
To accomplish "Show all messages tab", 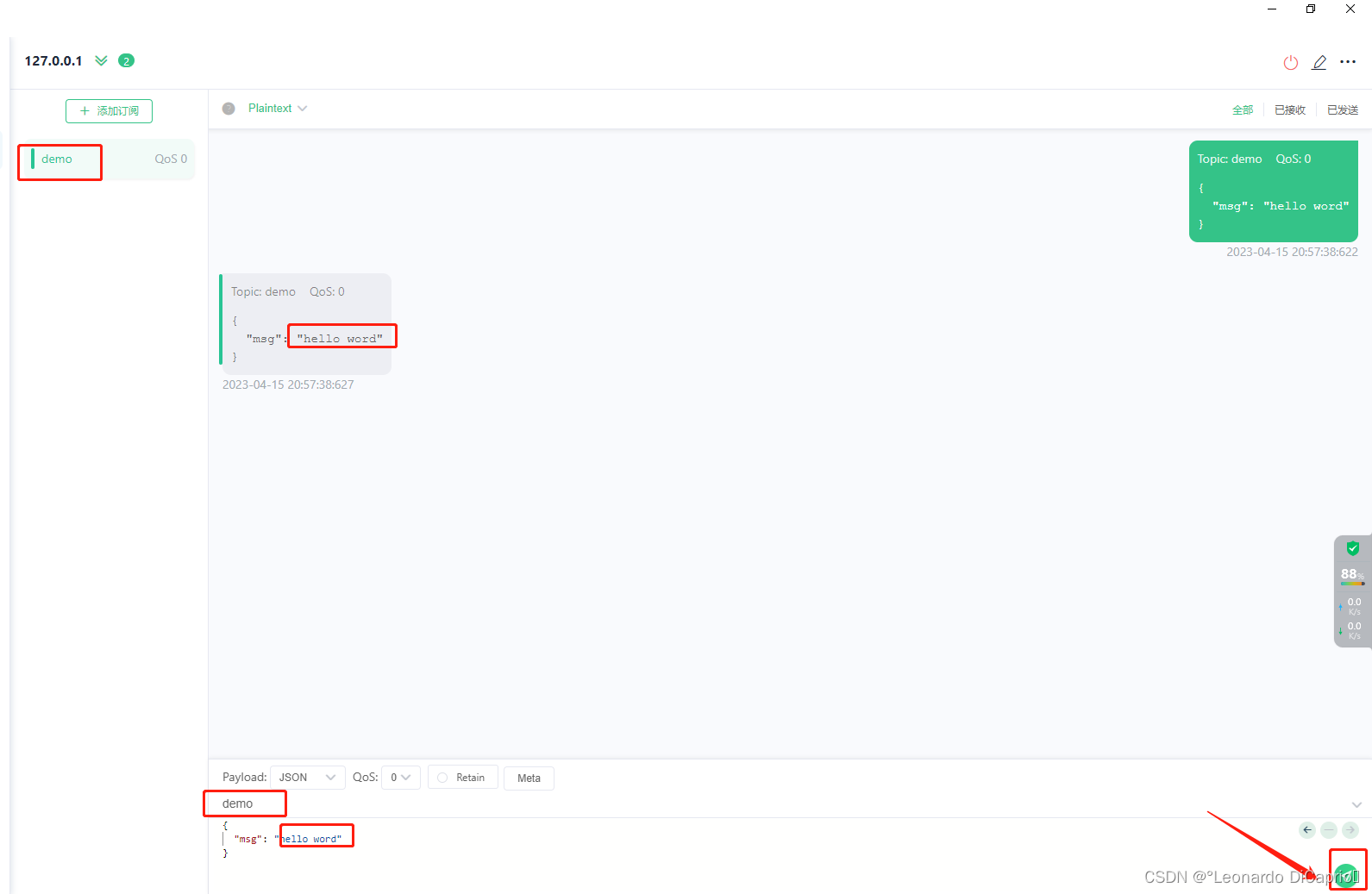I will point(1243,109).
